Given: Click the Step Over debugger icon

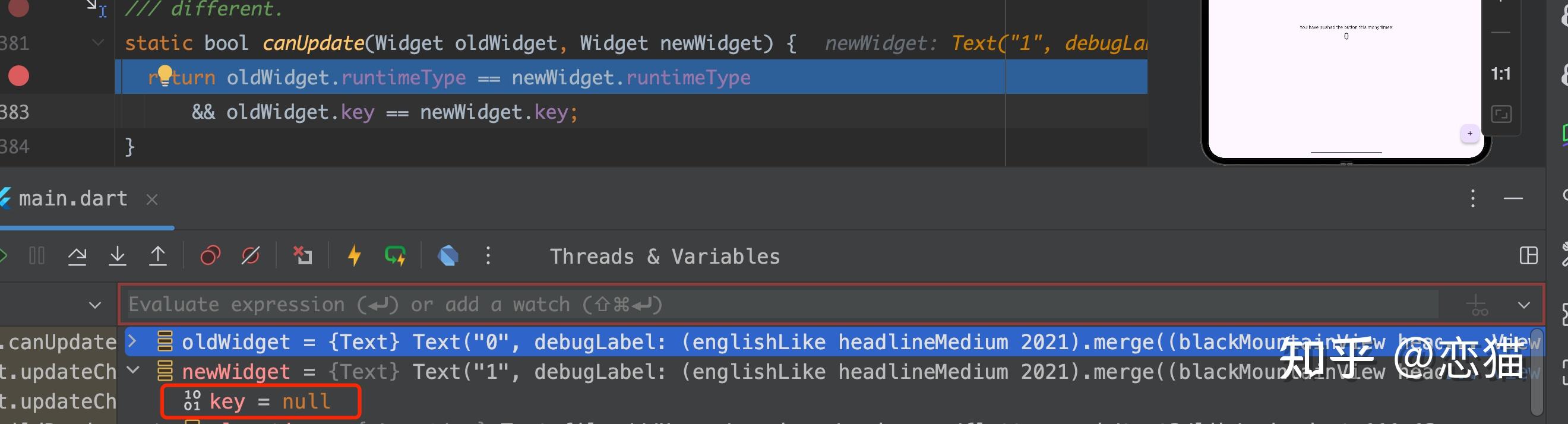Looking at the screenshot, I should 77,256.
